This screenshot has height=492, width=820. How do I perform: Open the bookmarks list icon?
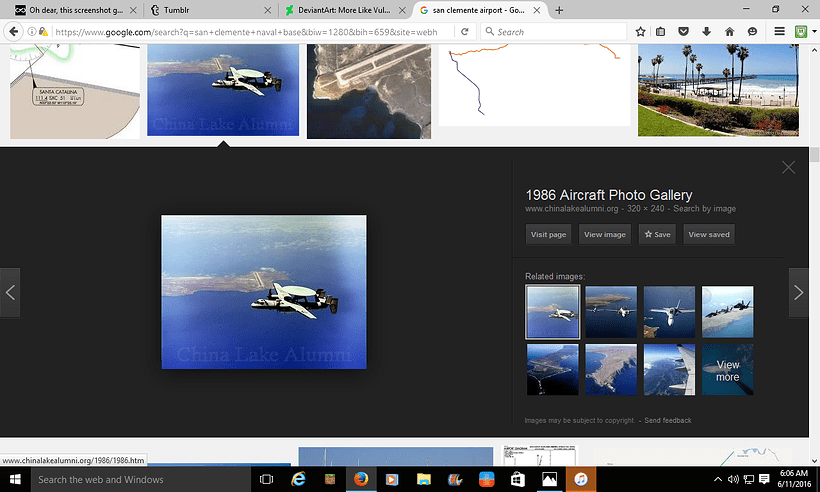coord(660,32)
